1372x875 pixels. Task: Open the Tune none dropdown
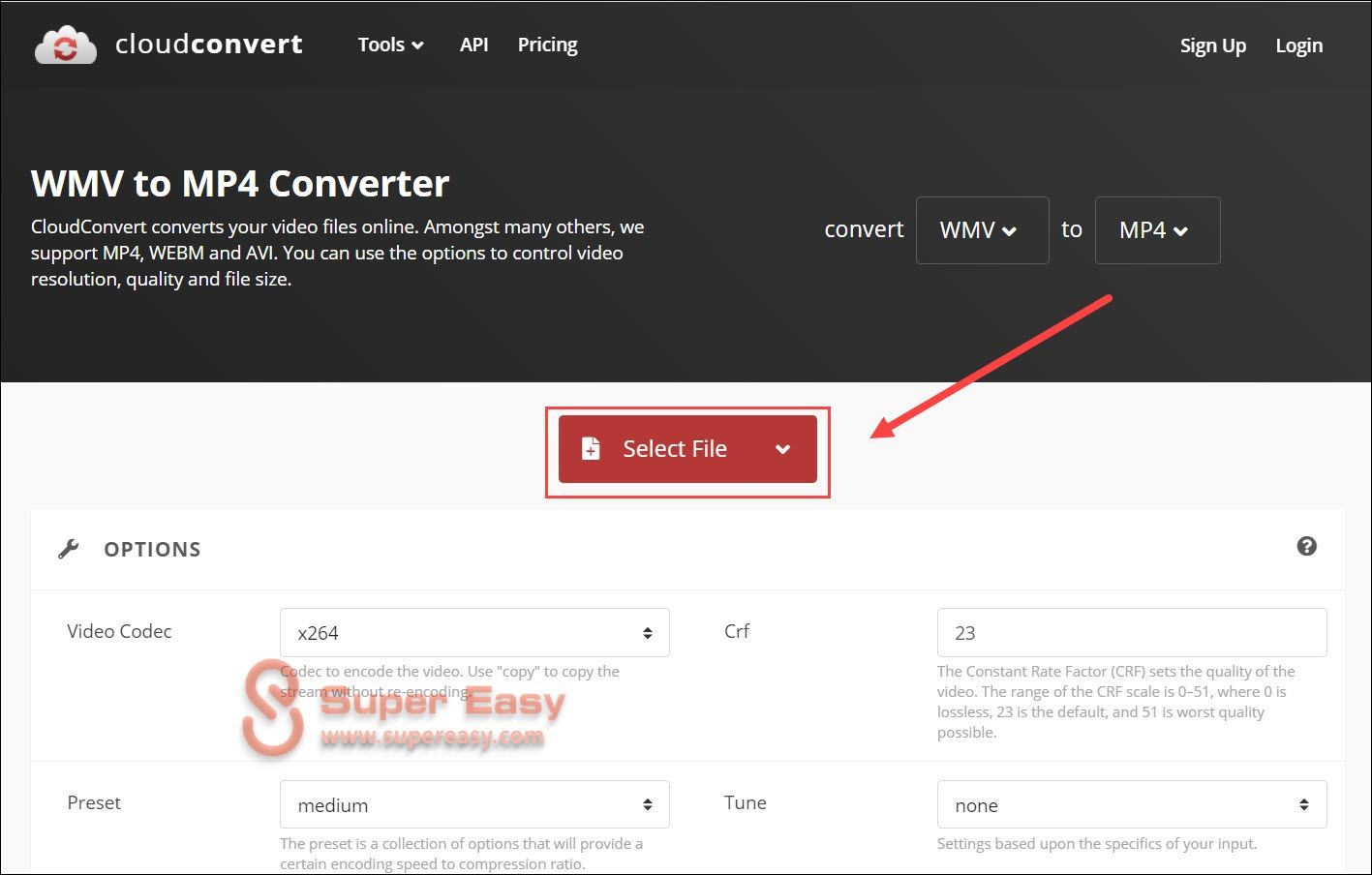click(x=1132, y=804)
